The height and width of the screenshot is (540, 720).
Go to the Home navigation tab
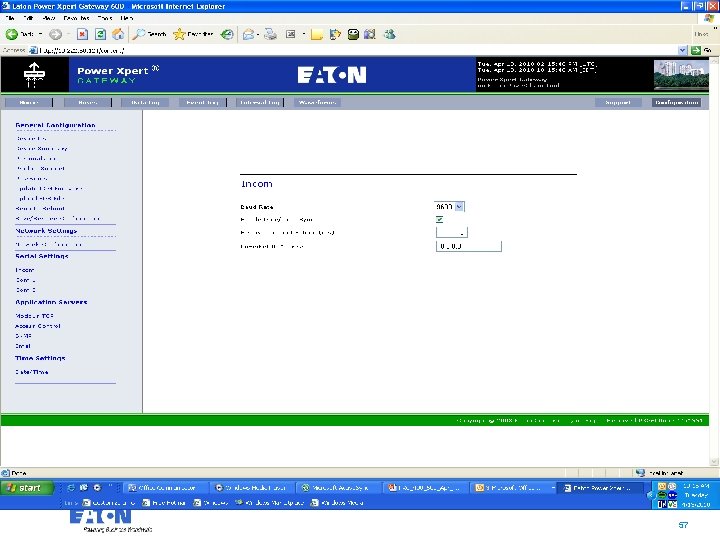[28, 102]
